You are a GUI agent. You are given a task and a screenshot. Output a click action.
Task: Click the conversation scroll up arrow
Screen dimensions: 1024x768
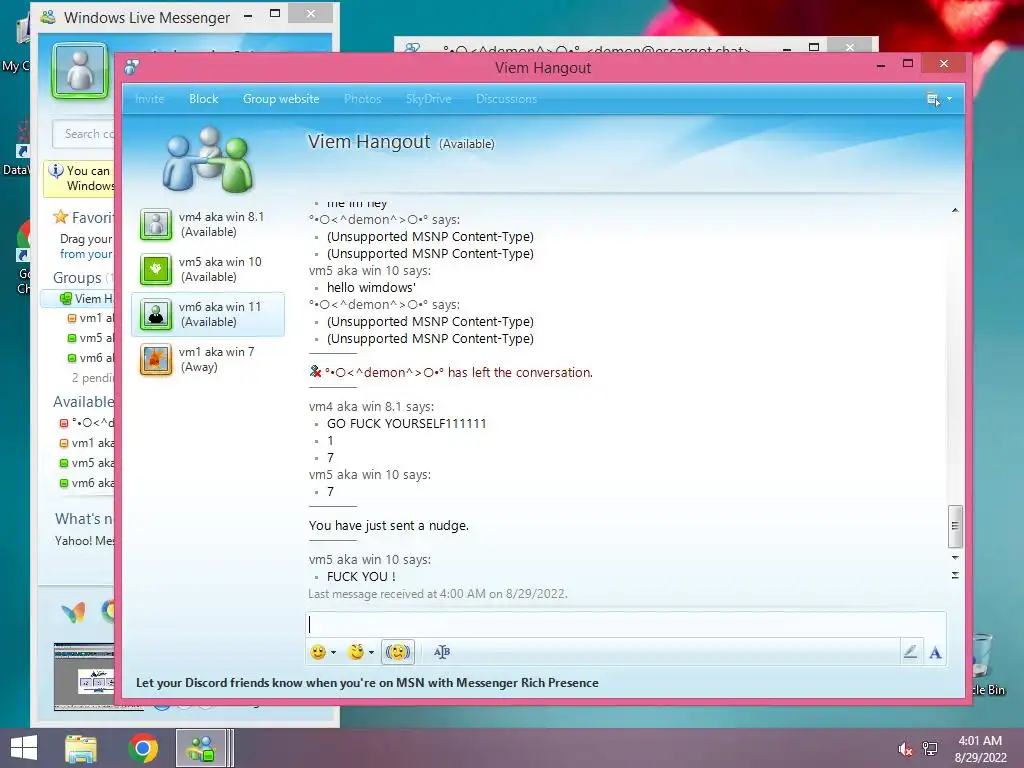click(x=955, y=210)
